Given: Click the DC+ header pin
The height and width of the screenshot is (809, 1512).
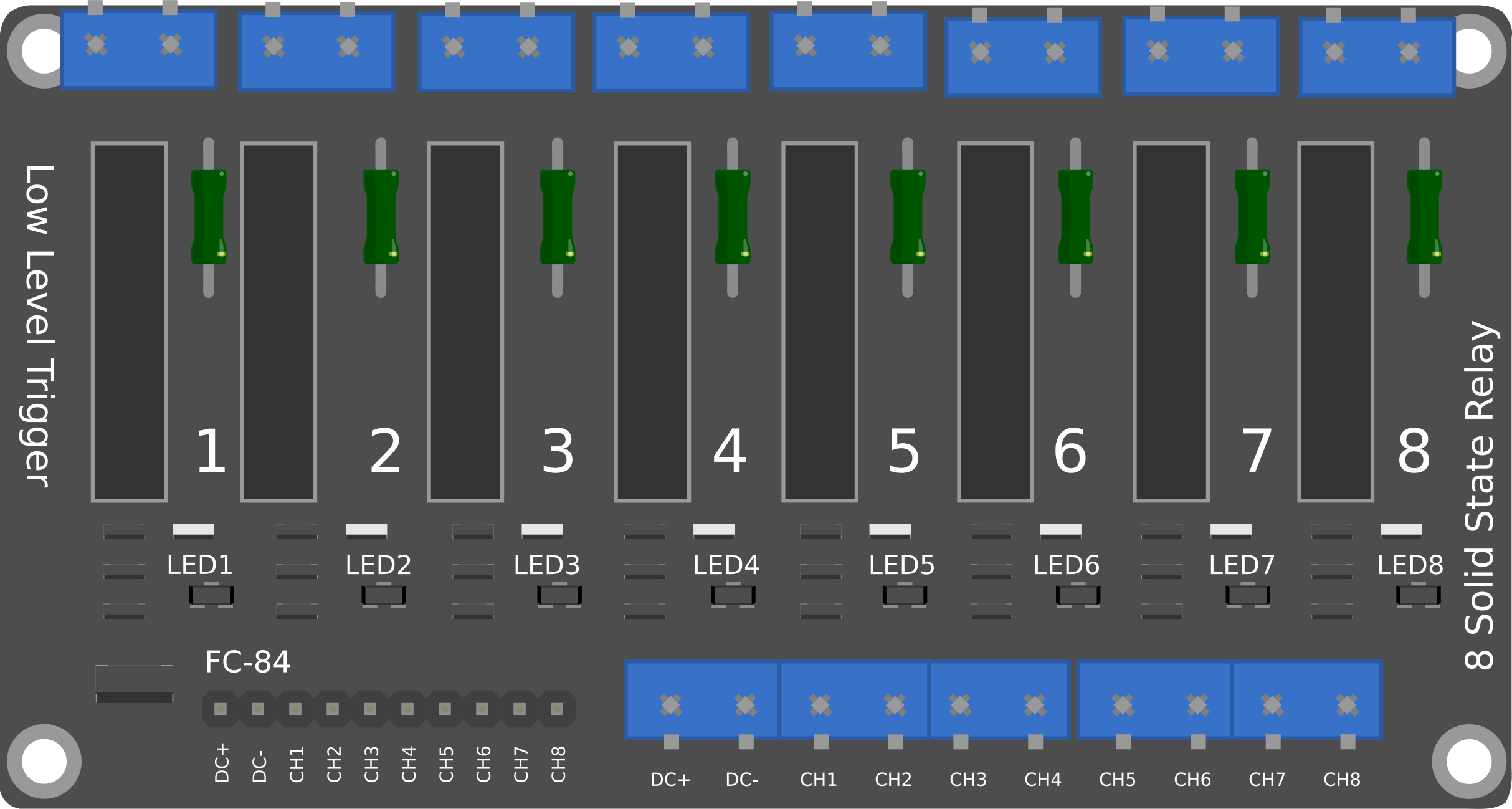Looking at the screenshot, I should [219, 709].
